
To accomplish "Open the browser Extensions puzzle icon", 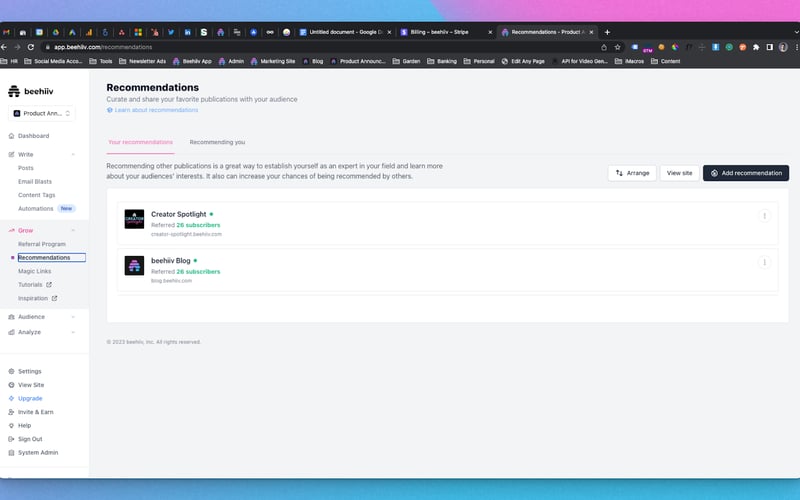I will [756, 47].
